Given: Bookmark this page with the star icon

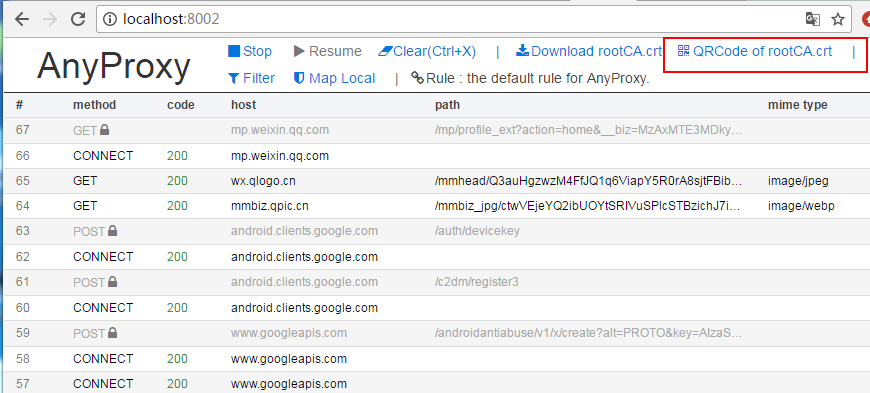Looking at the screenshot, I should 838,19.
